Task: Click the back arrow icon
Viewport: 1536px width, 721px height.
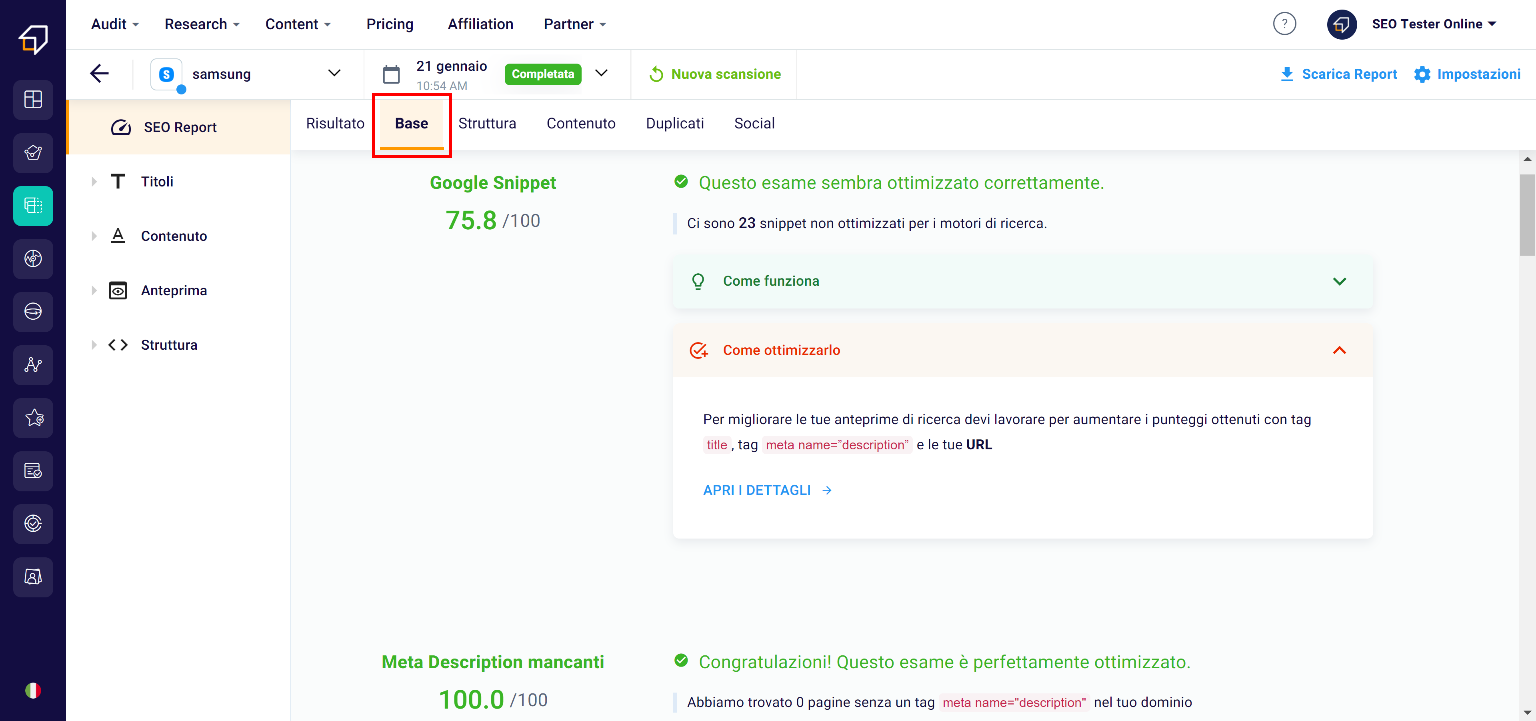Action: pyautogui.click(x=99, y=74)
